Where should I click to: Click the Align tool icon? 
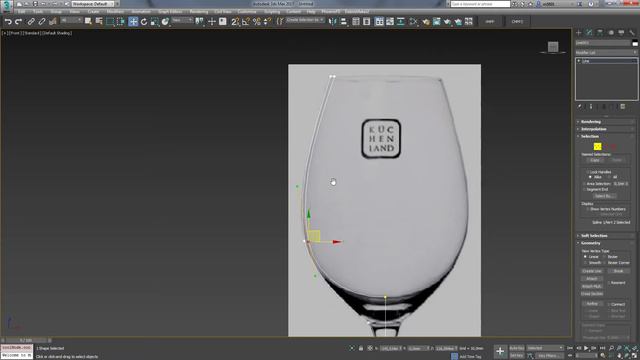pos(344,22)
